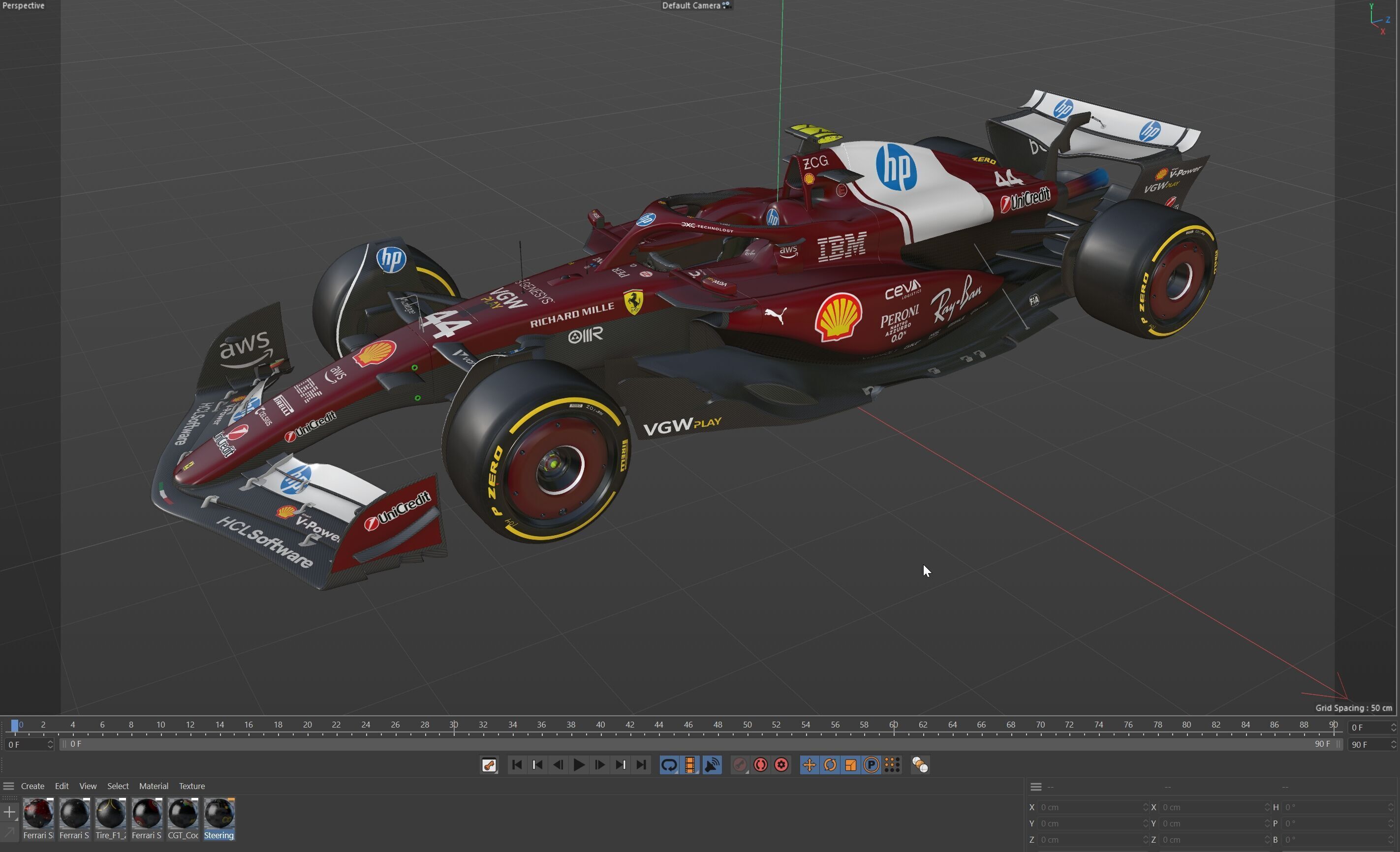The height and width of the screenshot is (852, 1400).
Task: Enable autokeying red circular icon
Action: pyautogui.click(x=760, y=765)
